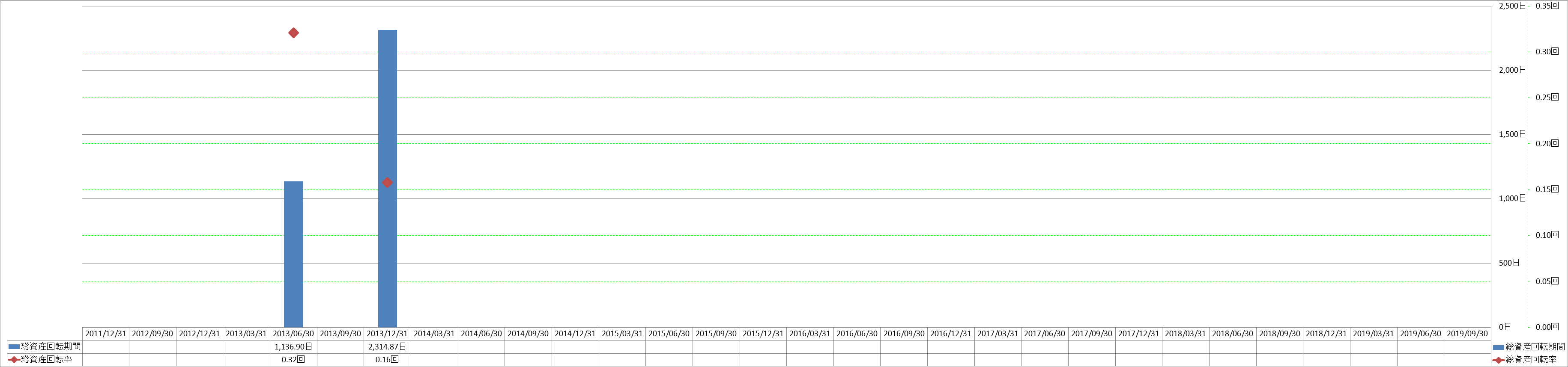Image resolution: width=1568 pixels, height=367 pixels.
Task: Click the 2014/06/30 date label
Action: click(481, 334)
